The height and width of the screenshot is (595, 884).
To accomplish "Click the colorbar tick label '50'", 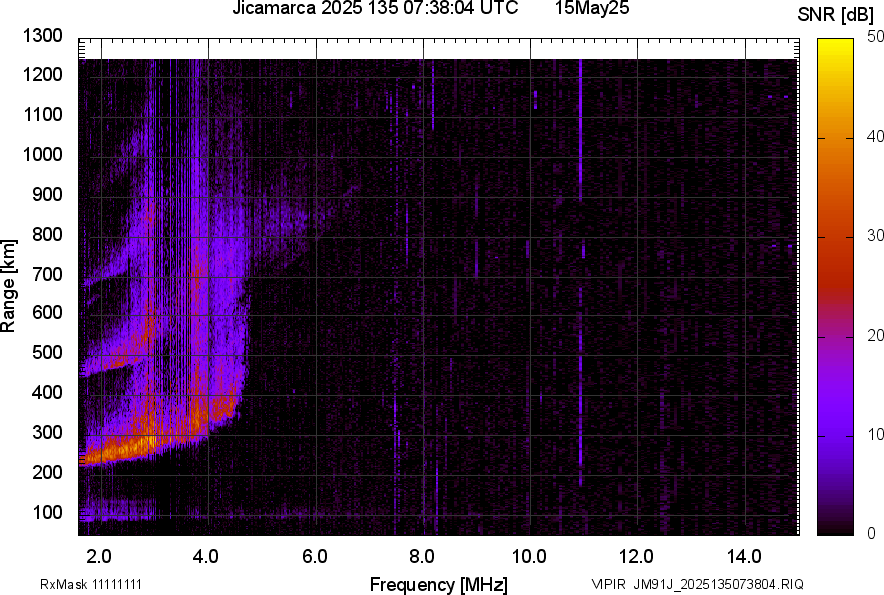I will (876, 37).
